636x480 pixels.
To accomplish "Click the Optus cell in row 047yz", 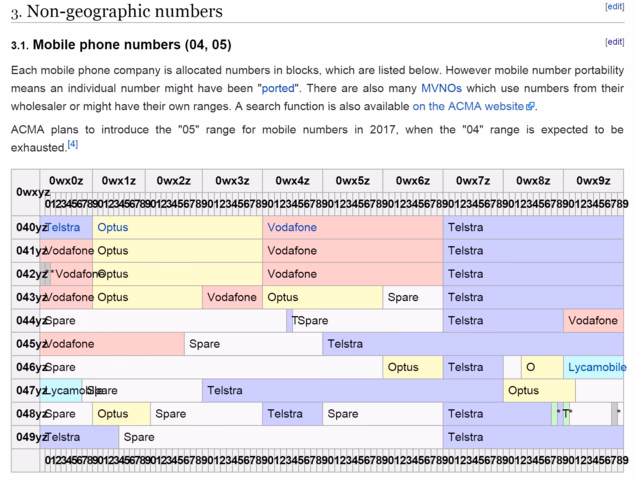I will point(539,391).
